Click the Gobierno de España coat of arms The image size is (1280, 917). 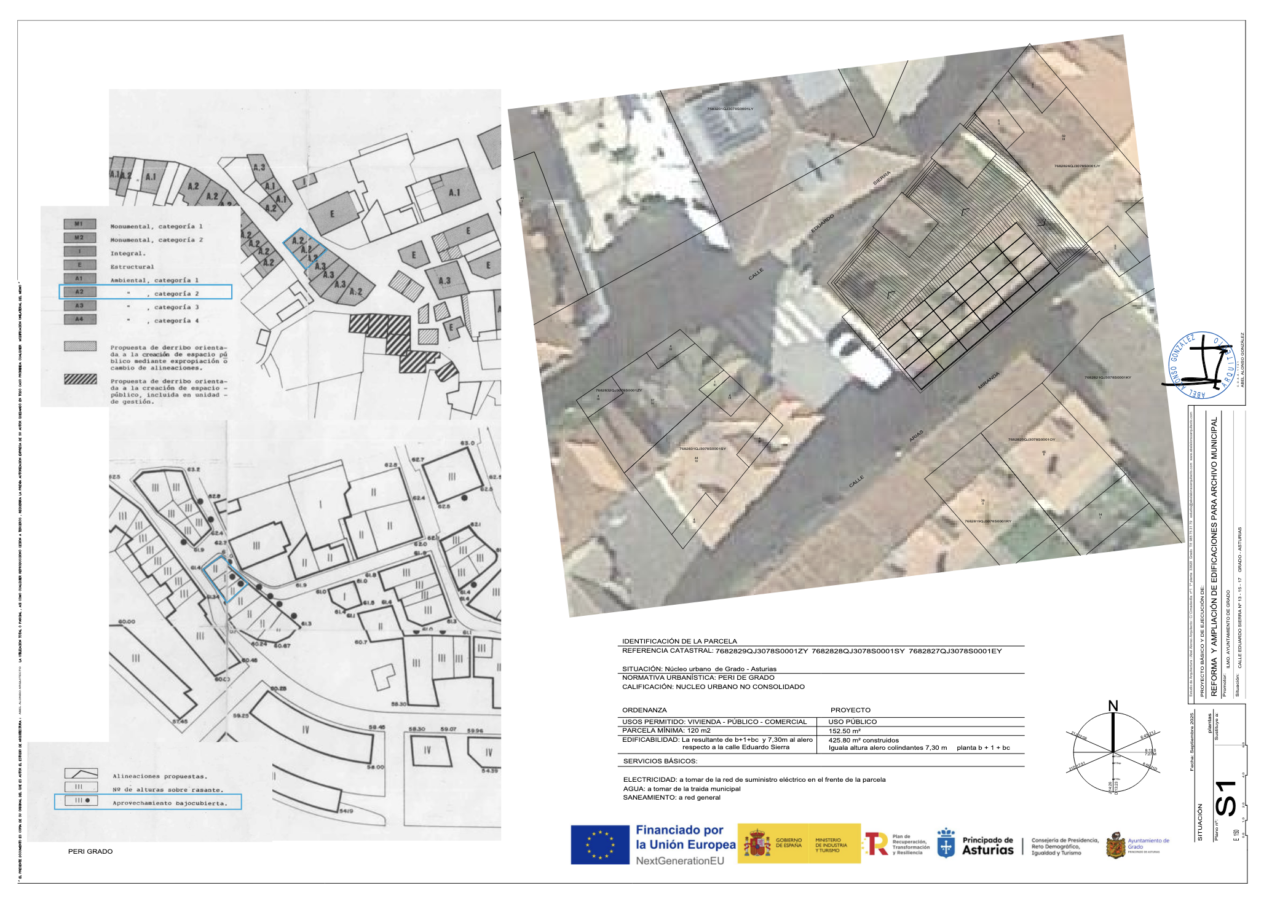(x=757, y=843)
